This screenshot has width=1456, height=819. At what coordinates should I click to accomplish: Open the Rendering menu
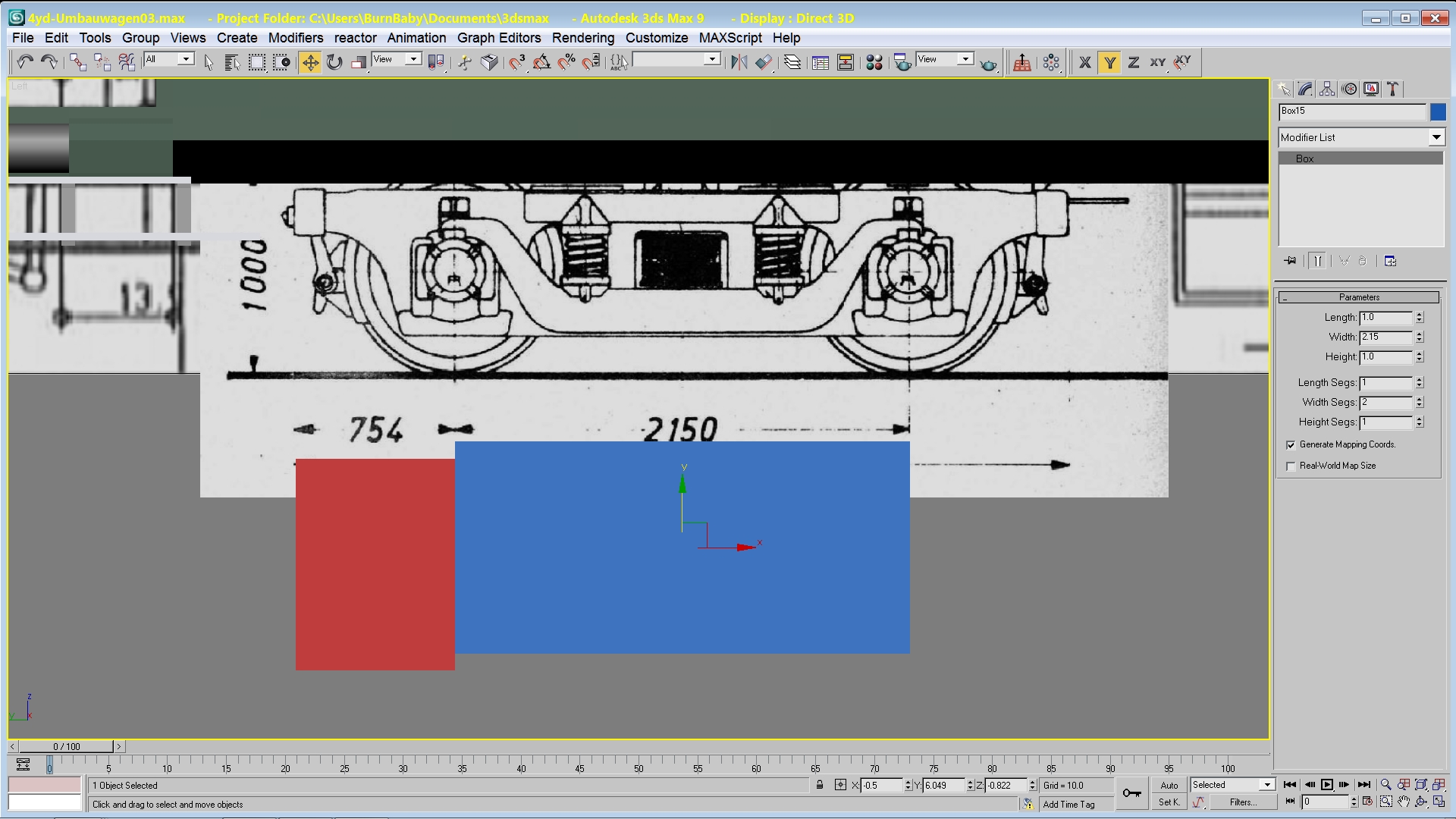[582, 38]
